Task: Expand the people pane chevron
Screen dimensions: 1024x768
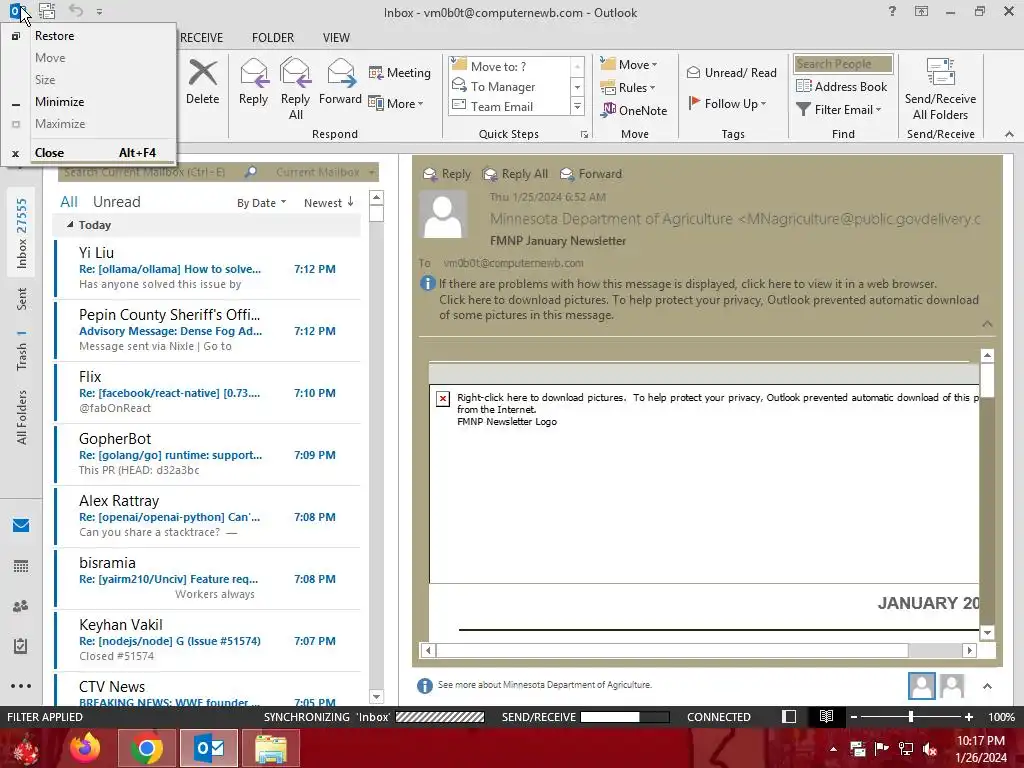Action: tap(987, 686)
